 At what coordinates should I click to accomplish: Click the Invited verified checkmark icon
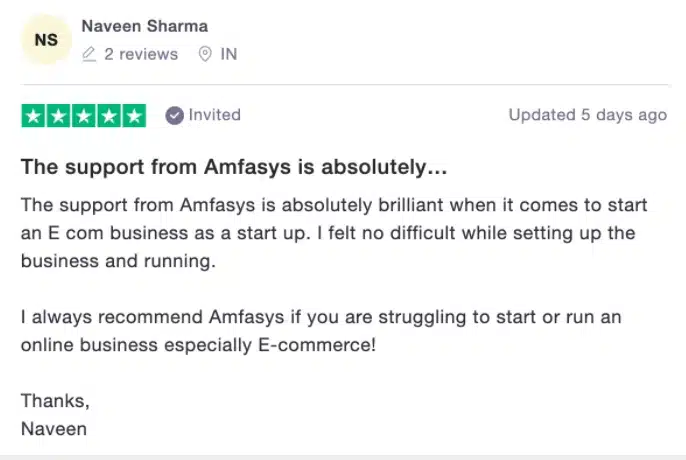tap(174, 116)
